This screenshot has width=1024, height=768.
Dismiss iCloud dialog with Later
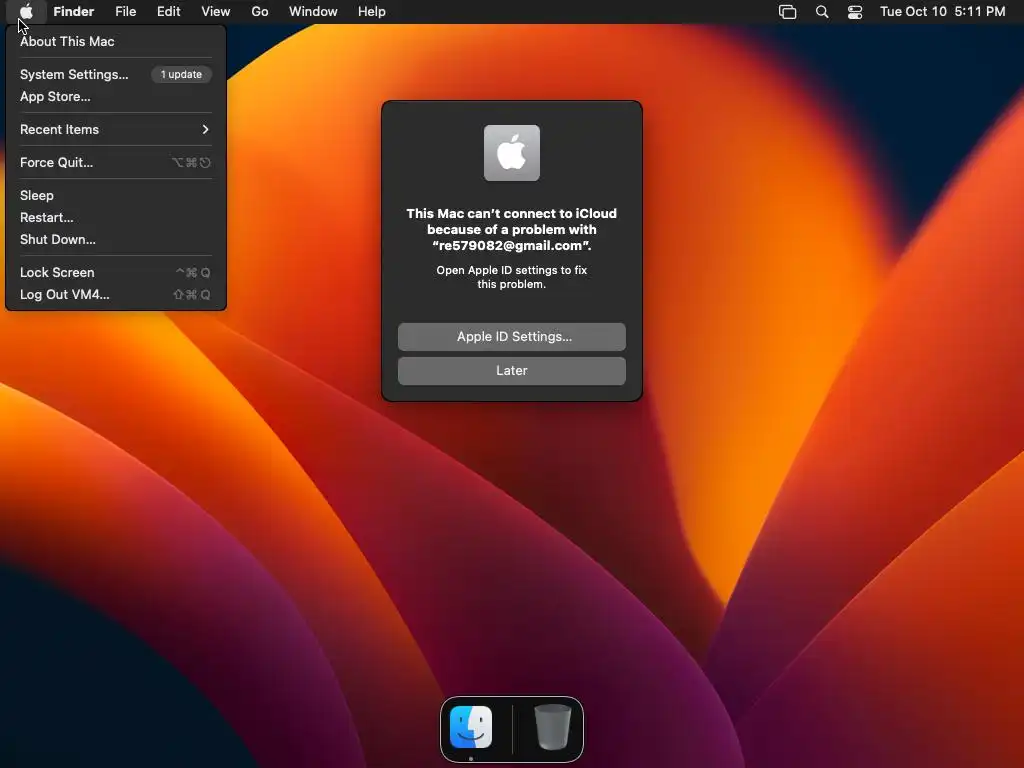pyautogui.click(x=512, y=371)
